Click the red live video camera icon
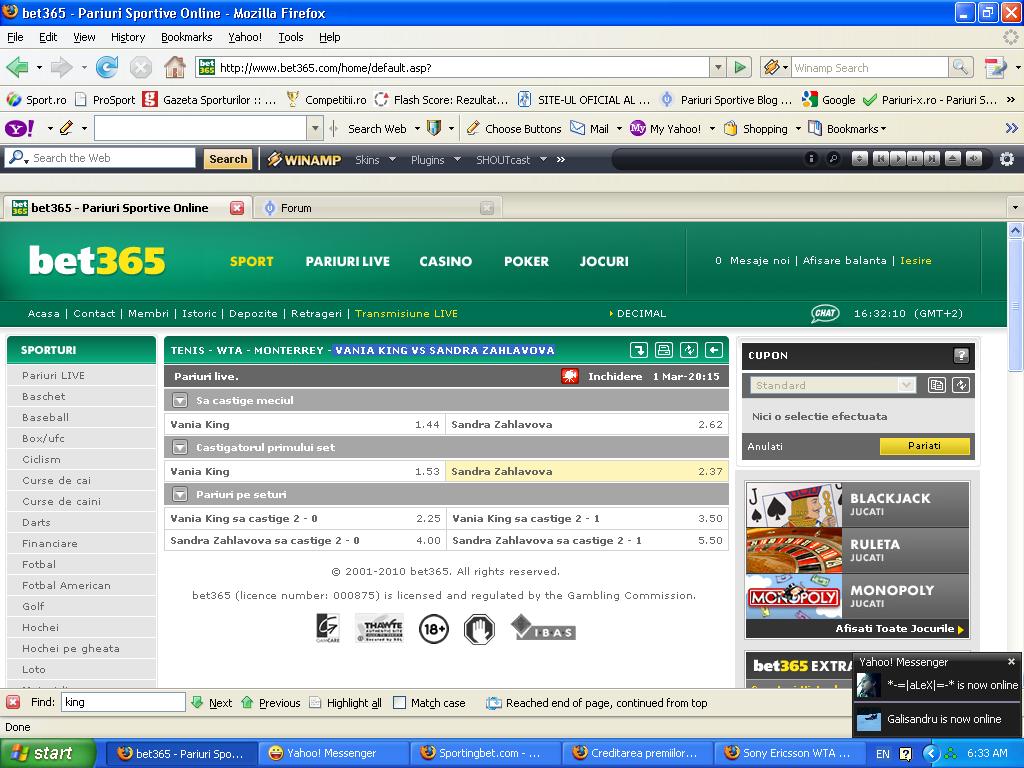The height and width of the screenshot is (768, 1024). tap(570, 376)
